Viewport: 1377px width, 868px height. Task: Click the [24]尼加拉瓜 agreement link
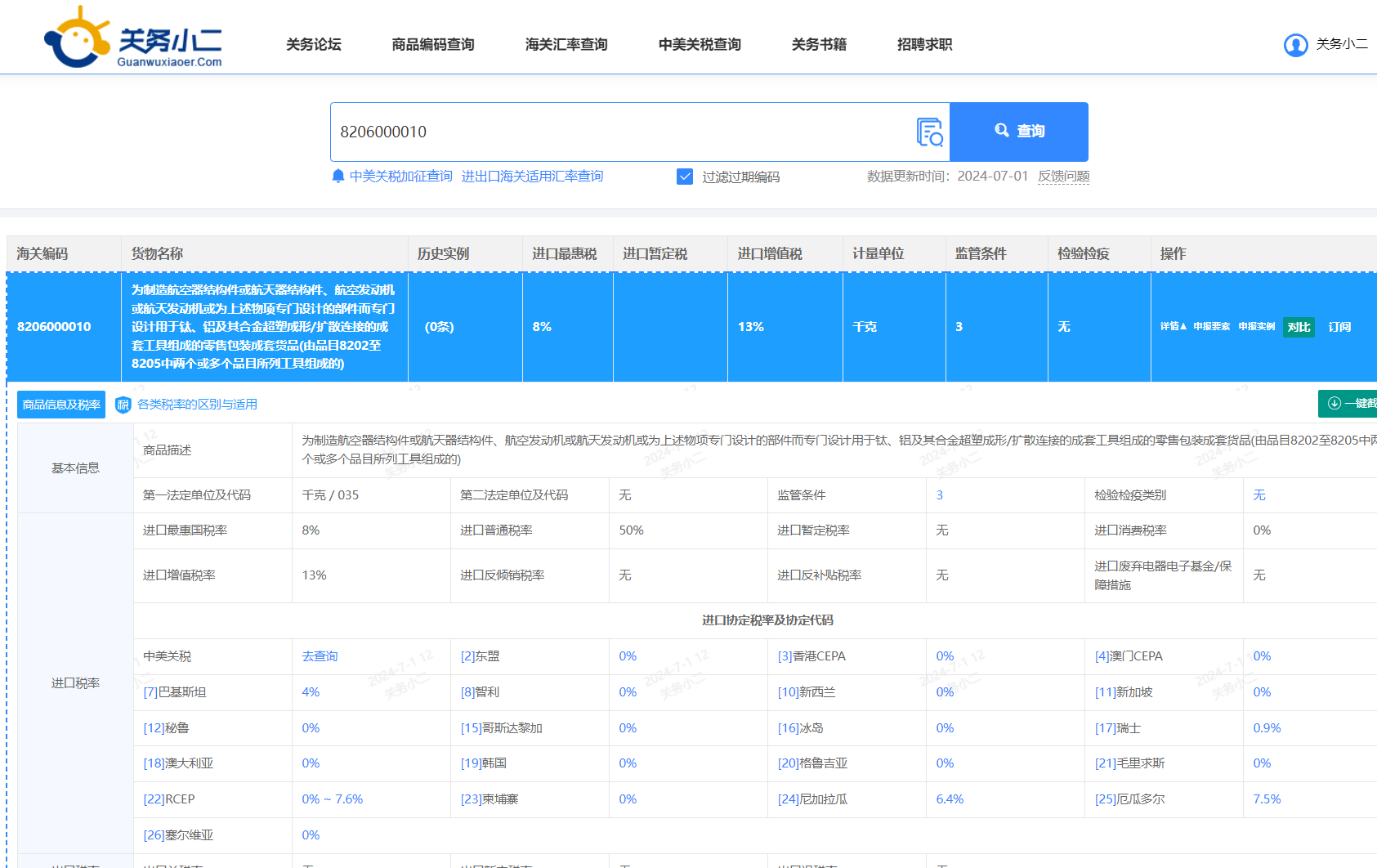pyautogui.click(x=812, y=799)
